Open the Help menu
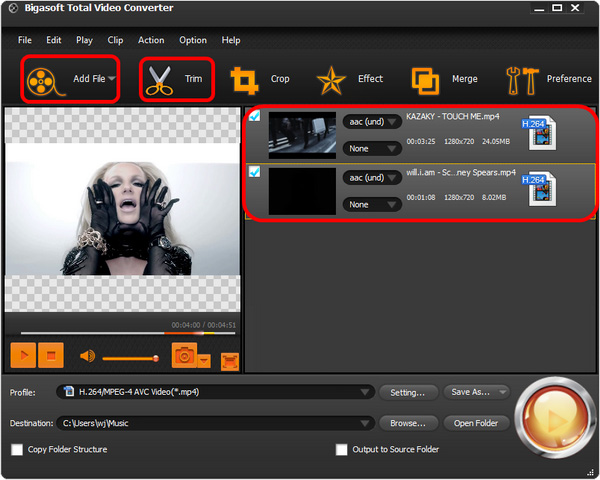Image resolution: width=600 pixels, height=480 pixels. (x=231, y=40)
